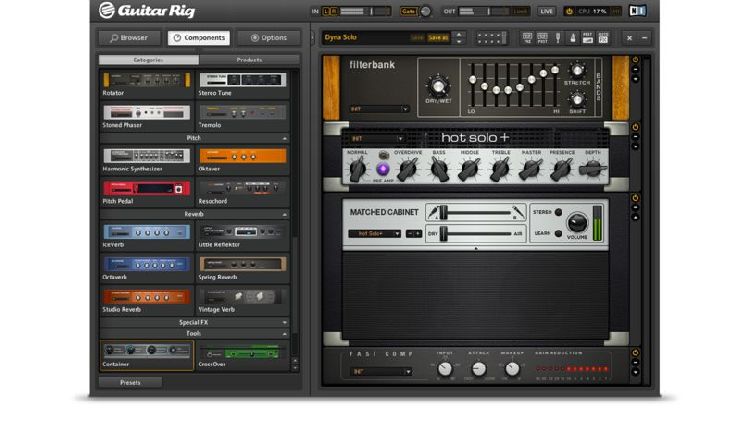Select the Categories sub-tab
Image resolution: width=750 pixels, height=426 pixels.
(x=149, y=60)
